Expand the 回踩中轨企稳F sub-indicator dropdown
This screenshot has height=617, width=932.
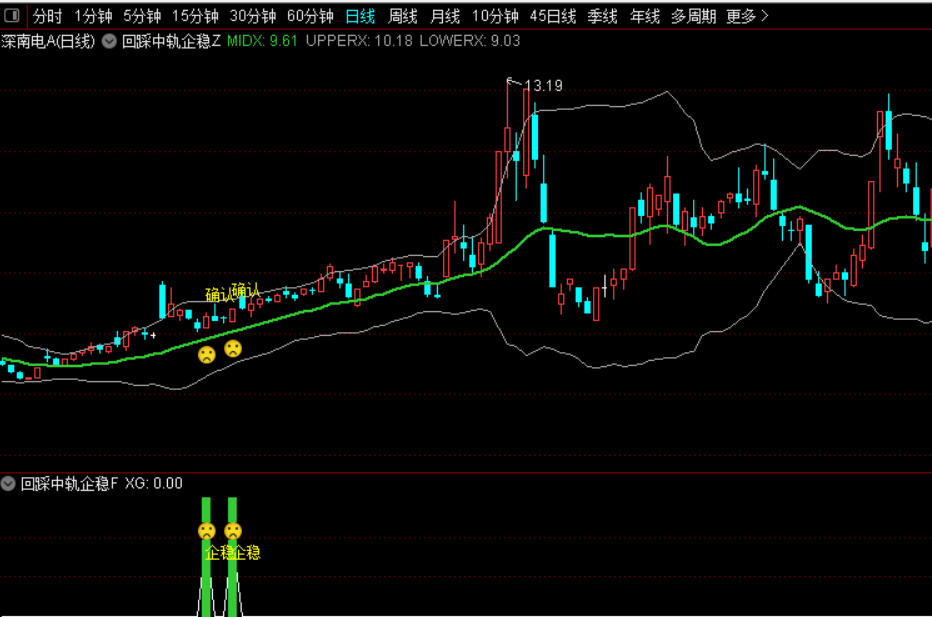[x=8, y=483]
